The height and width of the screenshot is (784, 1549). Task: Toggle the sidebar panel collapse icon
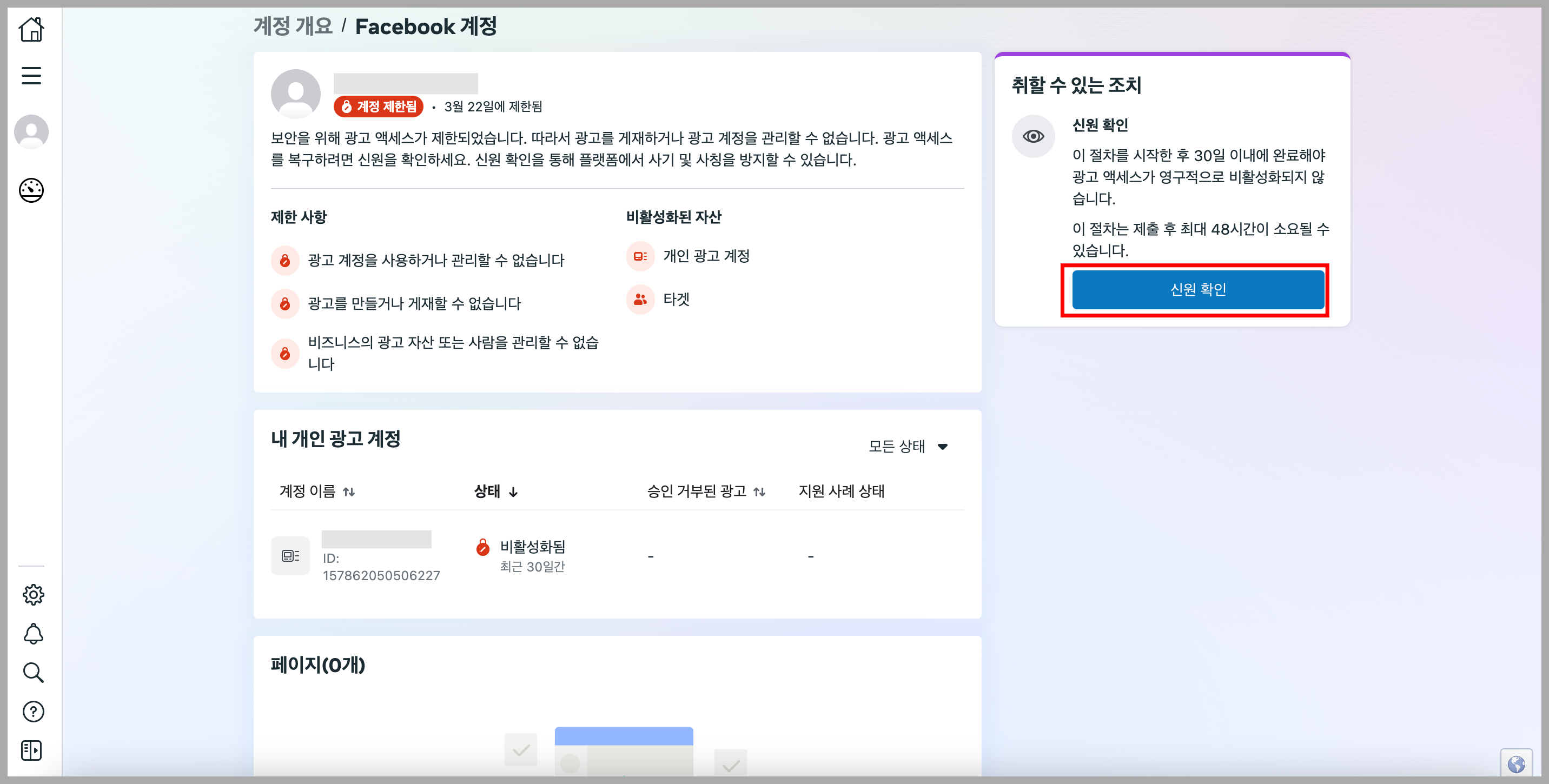coord(31,750)
